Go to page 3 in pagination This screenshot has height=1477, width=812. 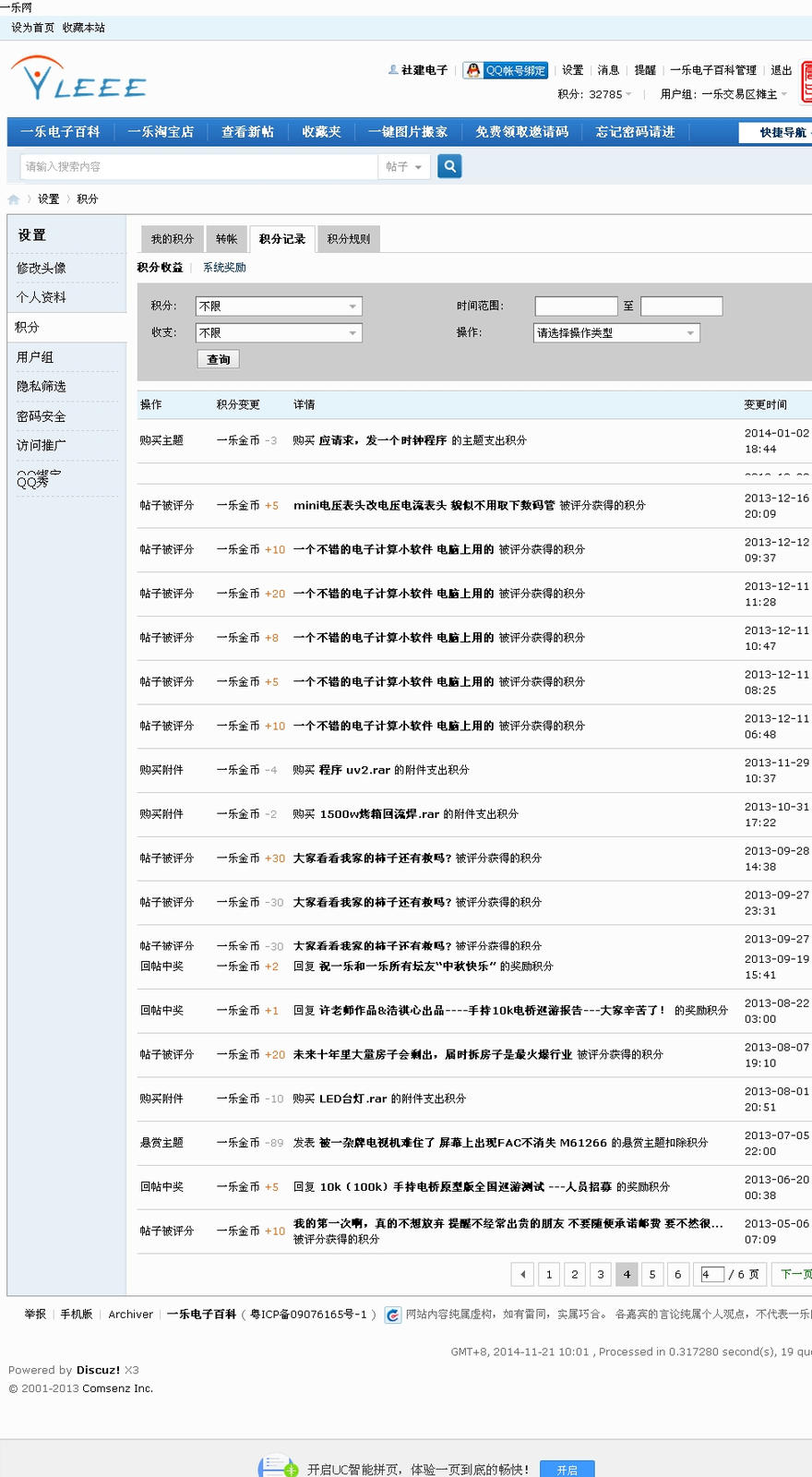click(x=601, y=1274)
